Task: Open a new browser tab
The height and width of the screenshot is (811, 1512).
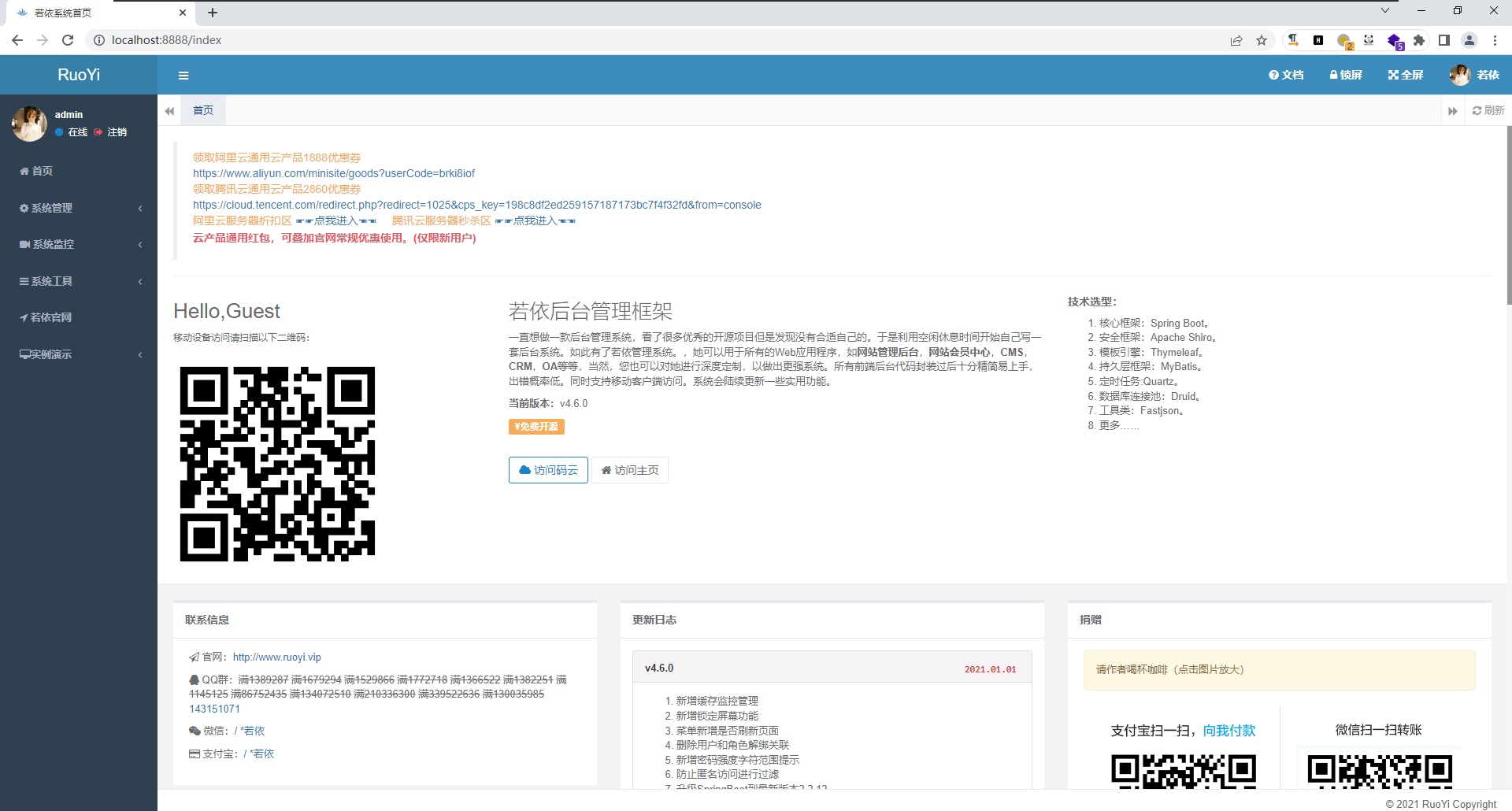Action: pyautogui.click(x=213, y=13)
